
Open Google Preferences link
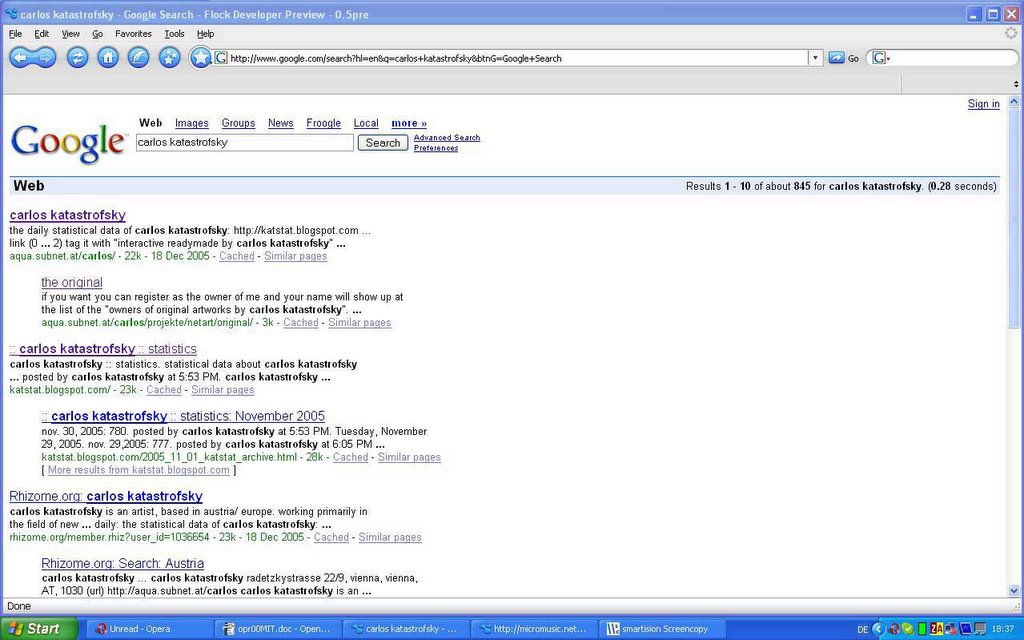tap(436, 148)
